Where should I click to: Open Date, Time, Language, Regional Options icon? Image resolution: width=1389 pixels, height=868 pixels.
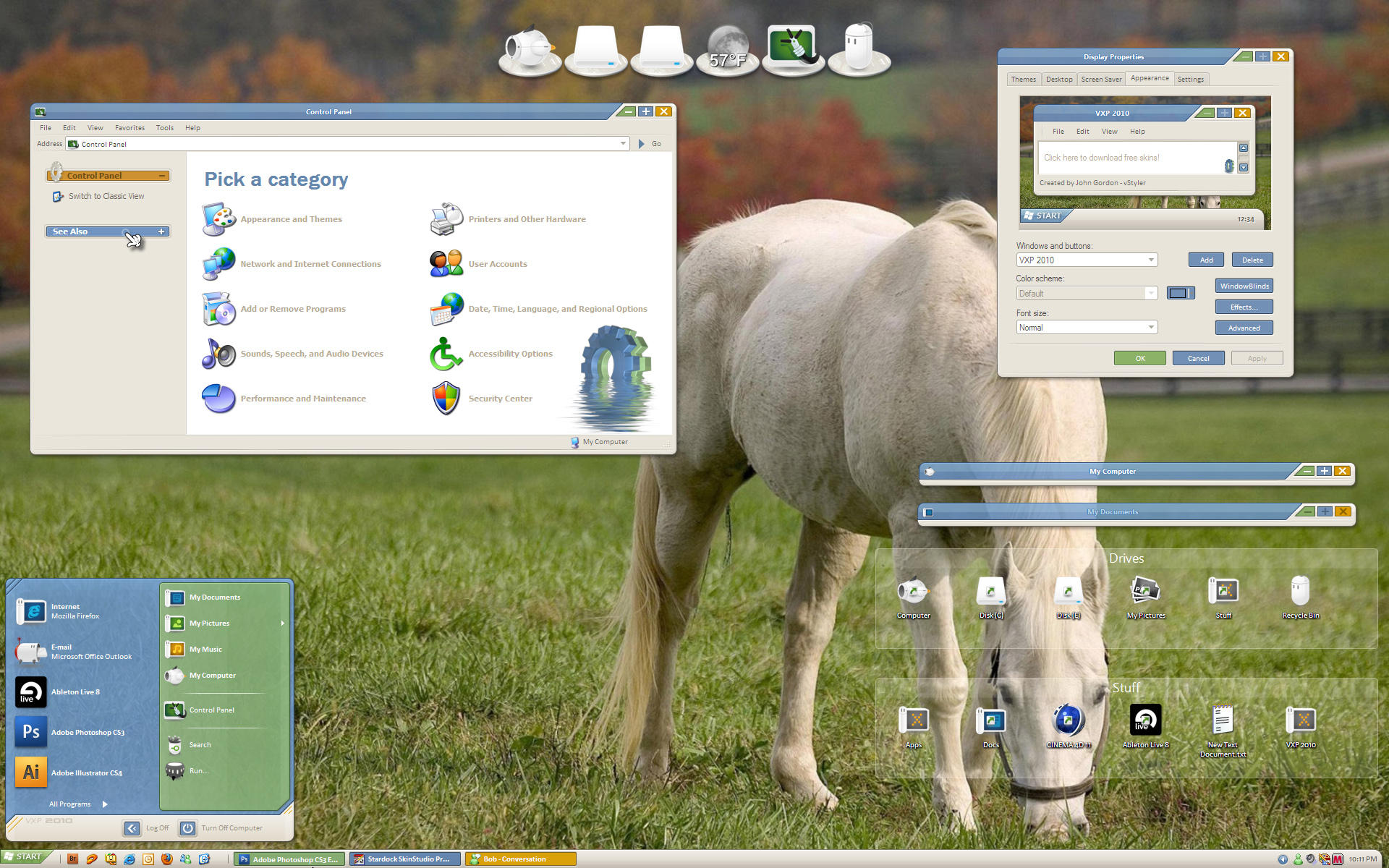pos(446,309)
